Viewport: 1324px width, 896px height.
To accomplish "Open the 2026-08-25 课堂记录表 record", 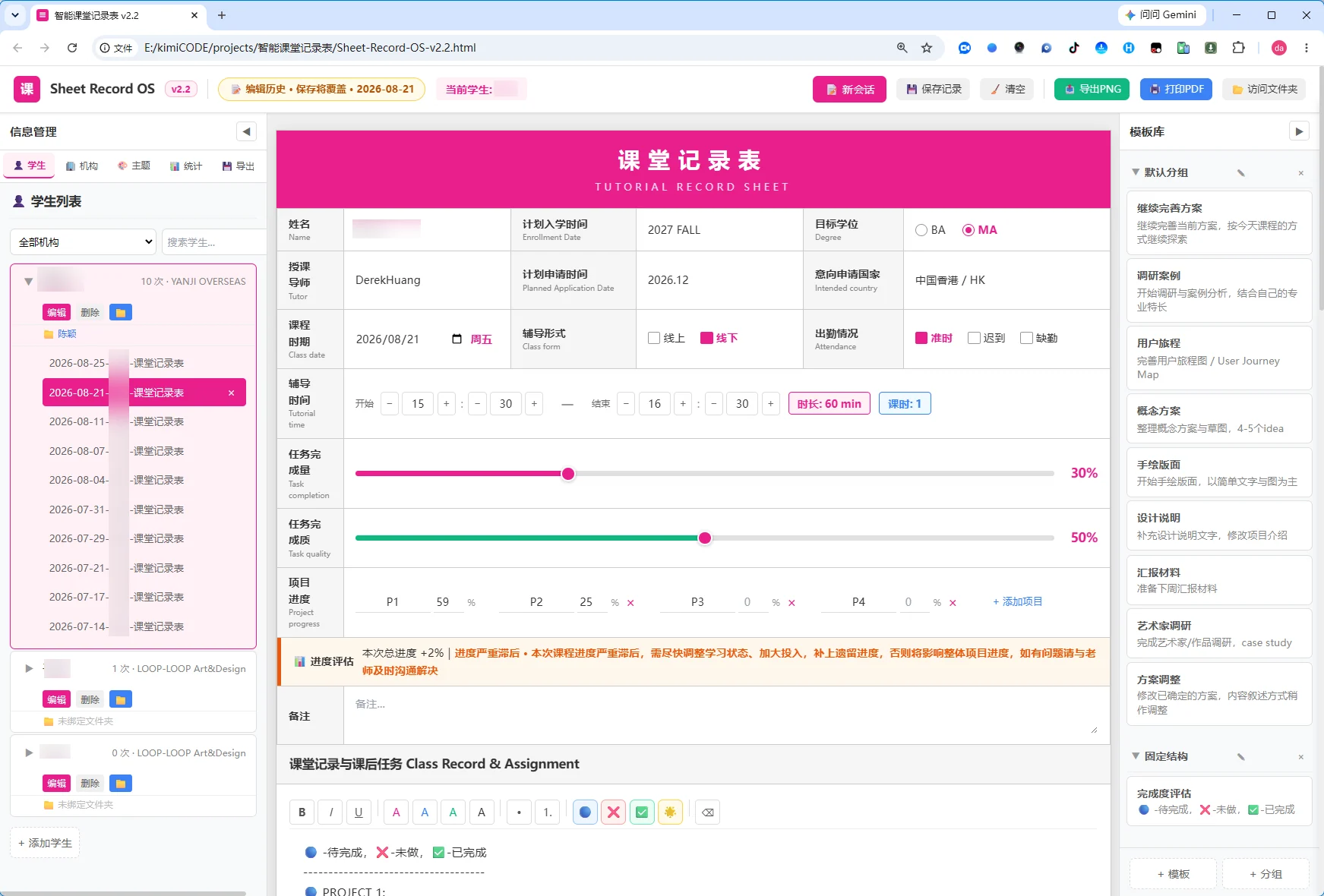I will [143, 363].
